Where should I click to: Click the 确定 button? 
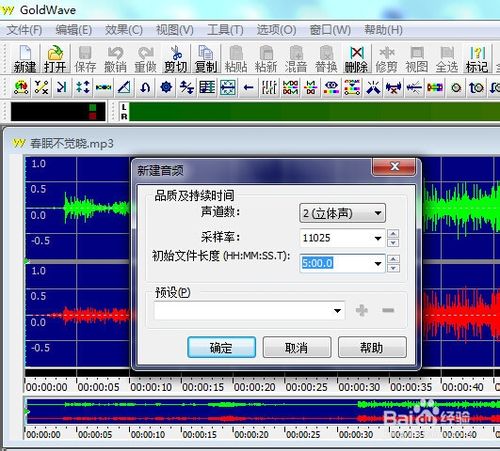[221, 347]
